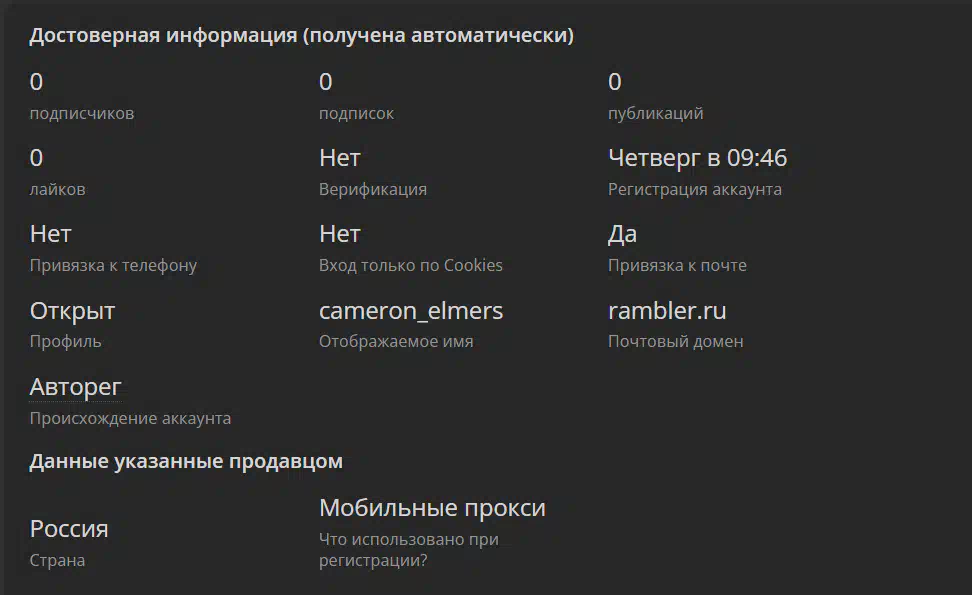
Task: Click the Открыт profile status
Action: pos(72,311)
